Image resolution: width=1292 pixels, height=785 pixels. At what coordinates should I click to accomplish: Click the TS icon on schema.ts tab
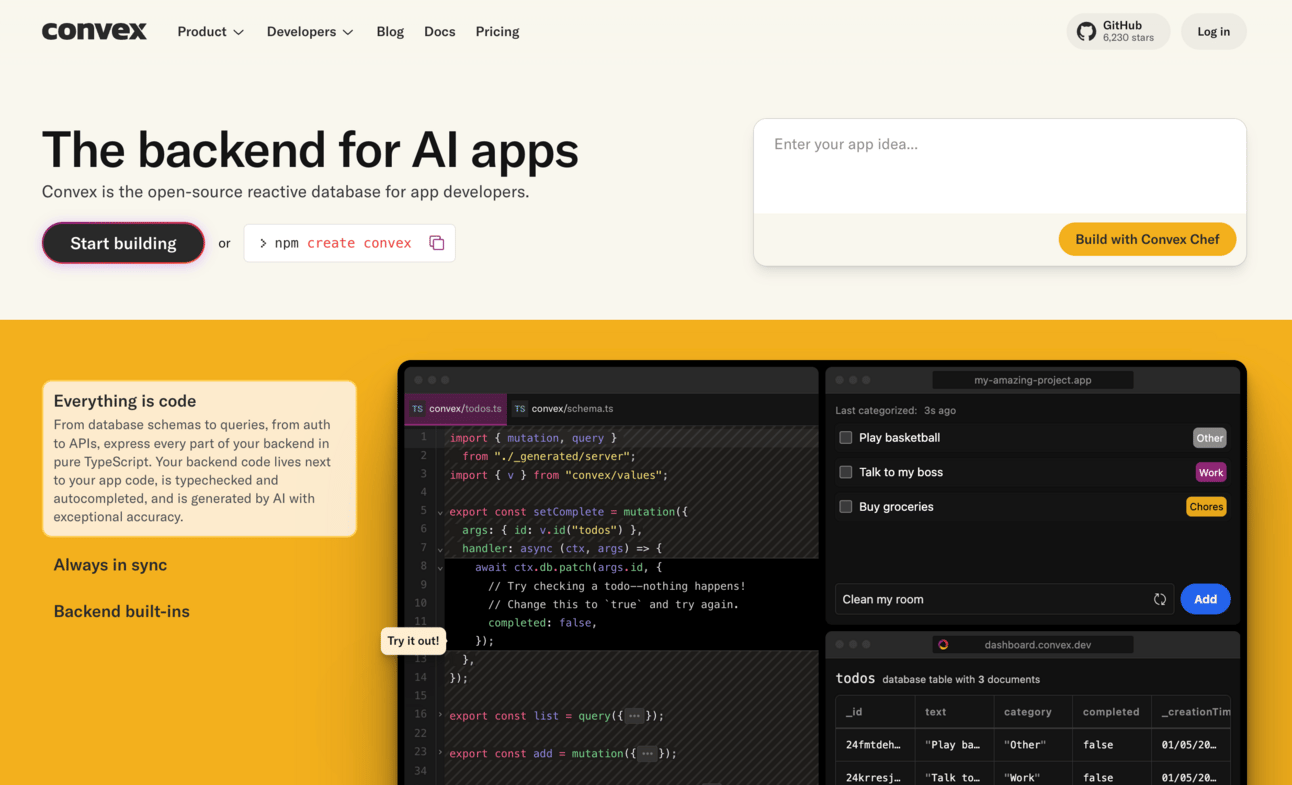520,409
